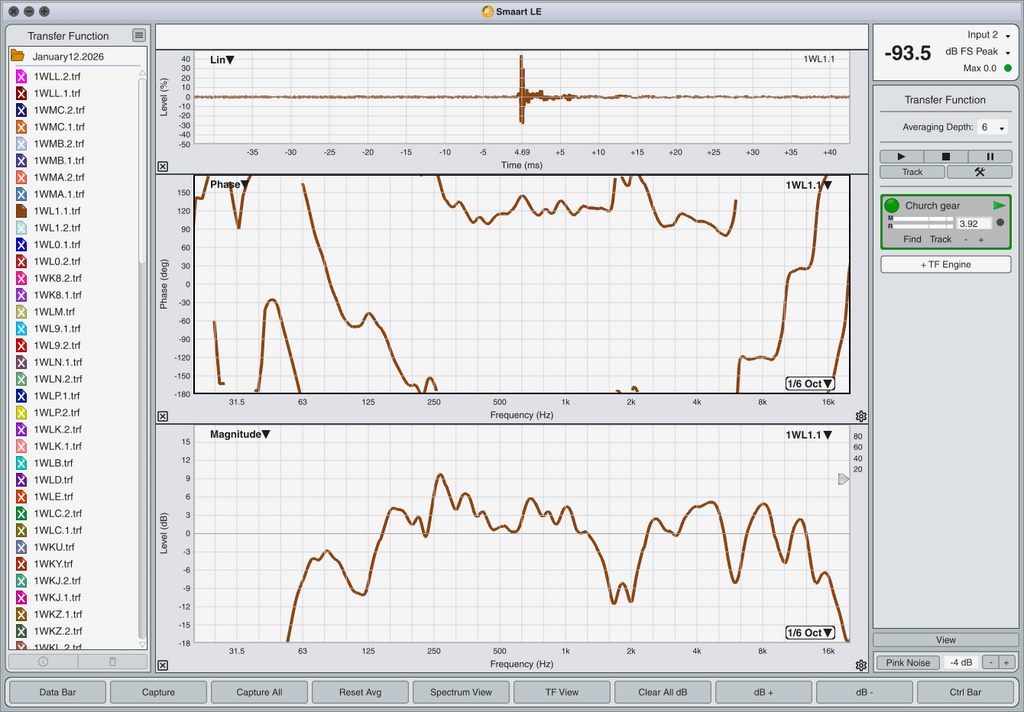Open the magnitude plot gear settings
The height and width of the screenshot is (712, 1024).
(x=861, y=665)
